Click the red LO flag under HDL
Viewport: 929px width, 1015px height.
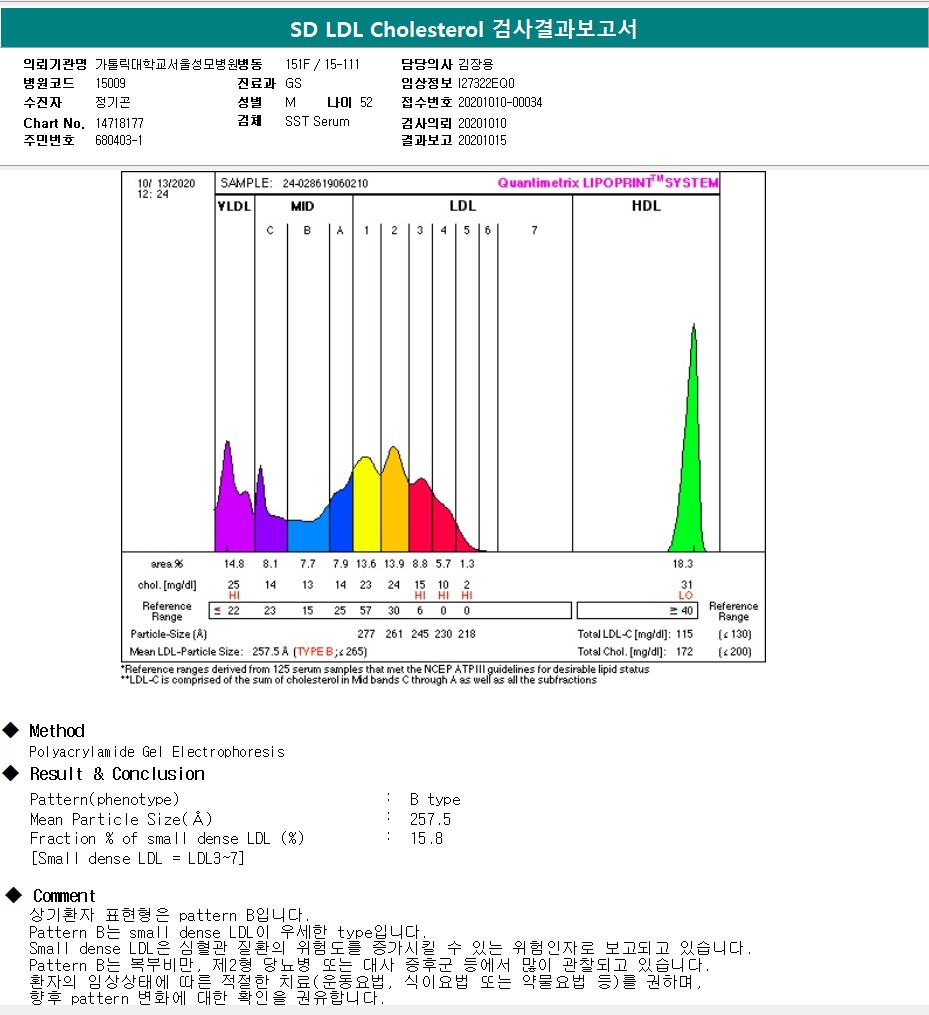coord(685,595)
